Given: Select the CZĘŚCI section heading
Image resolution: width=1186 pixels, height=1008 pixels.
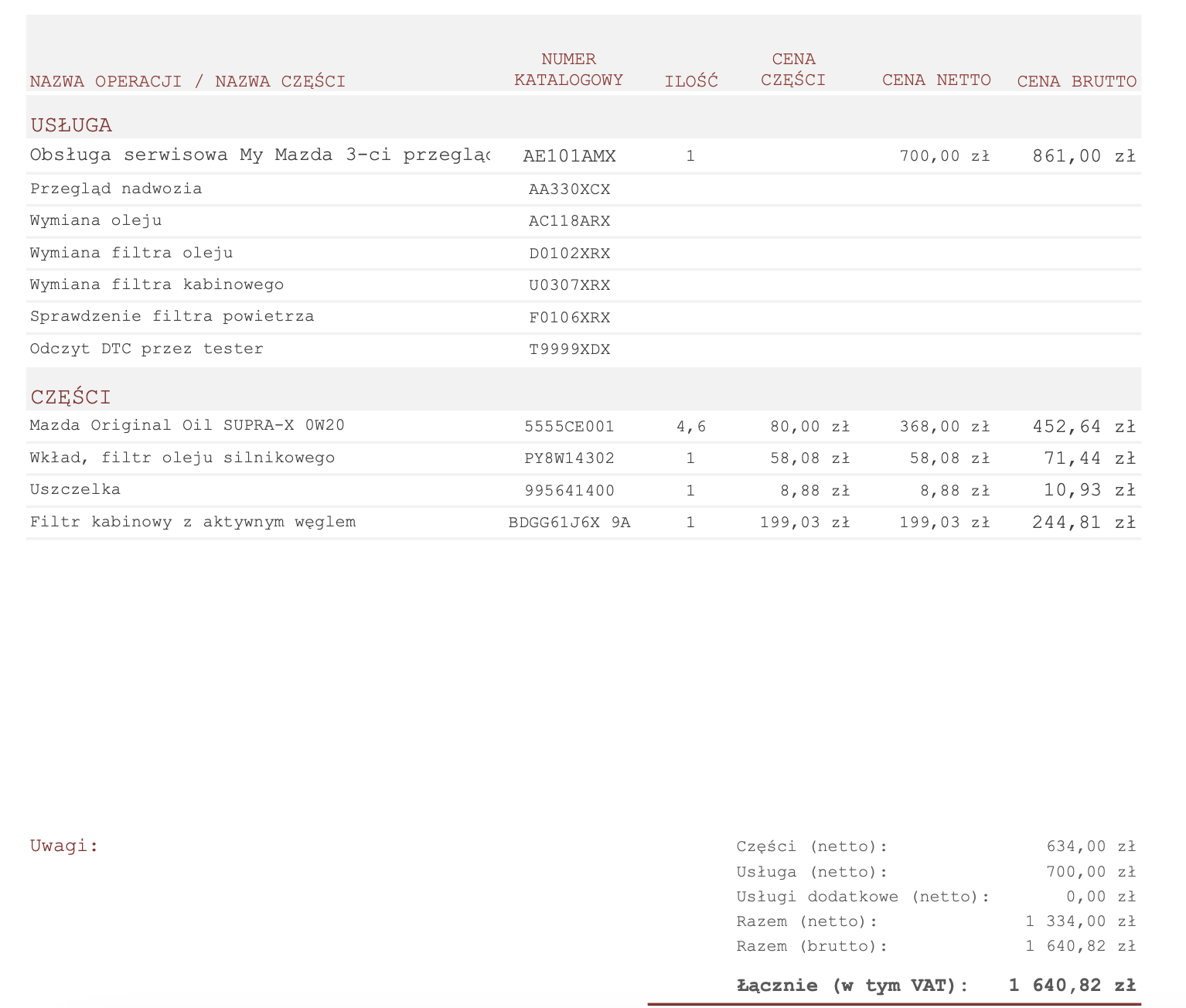Looking at the screenshot, I should point(70,397).
